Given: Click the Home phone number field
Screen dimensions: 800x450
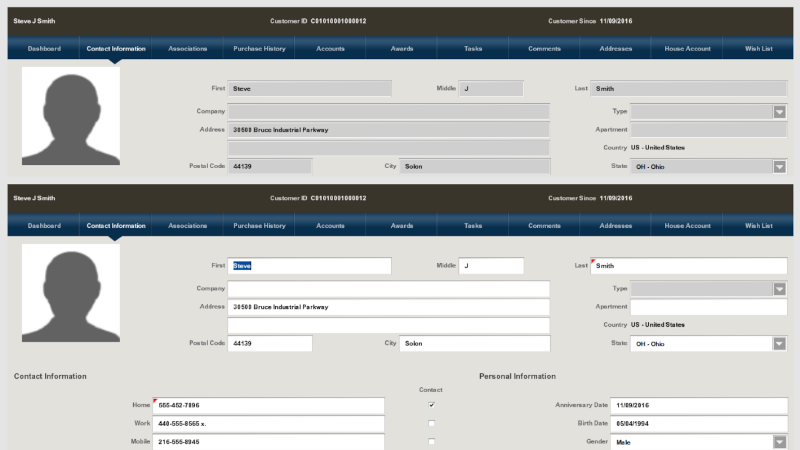Looking at the screenshot, I should (268, 405).
